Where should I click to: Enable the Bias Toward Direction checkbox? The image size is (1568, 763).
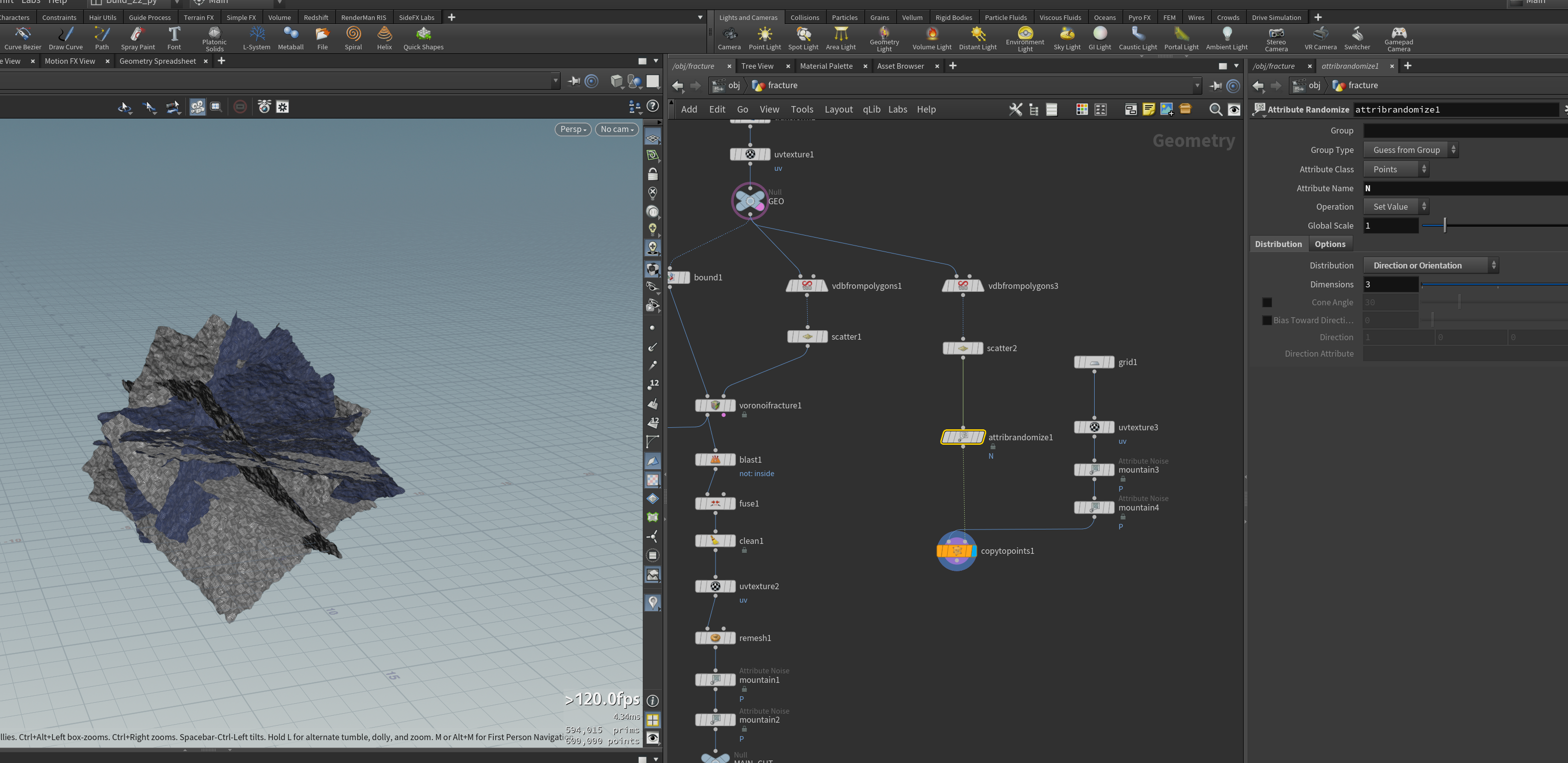(1267, 320)
